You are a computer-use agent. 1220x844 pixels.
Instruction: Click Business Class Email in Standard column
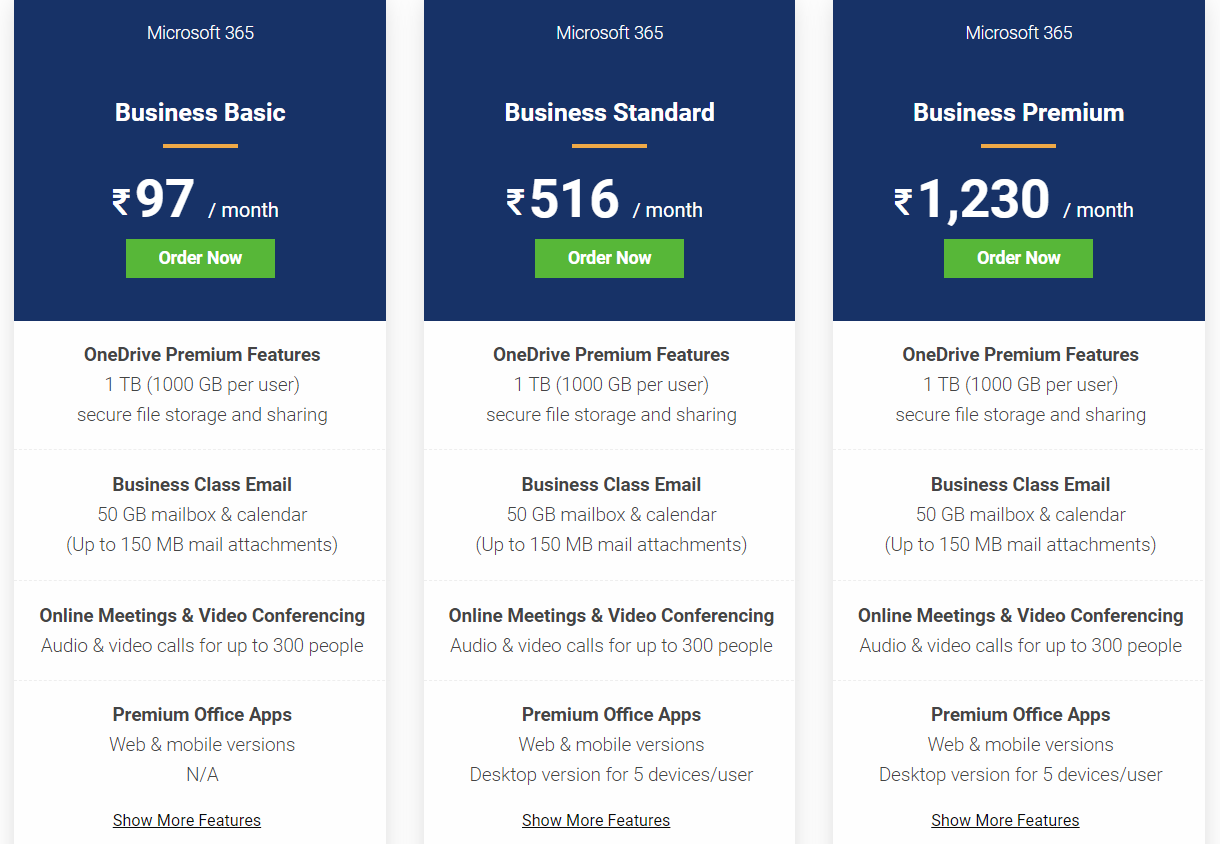[x=611, y=484]
